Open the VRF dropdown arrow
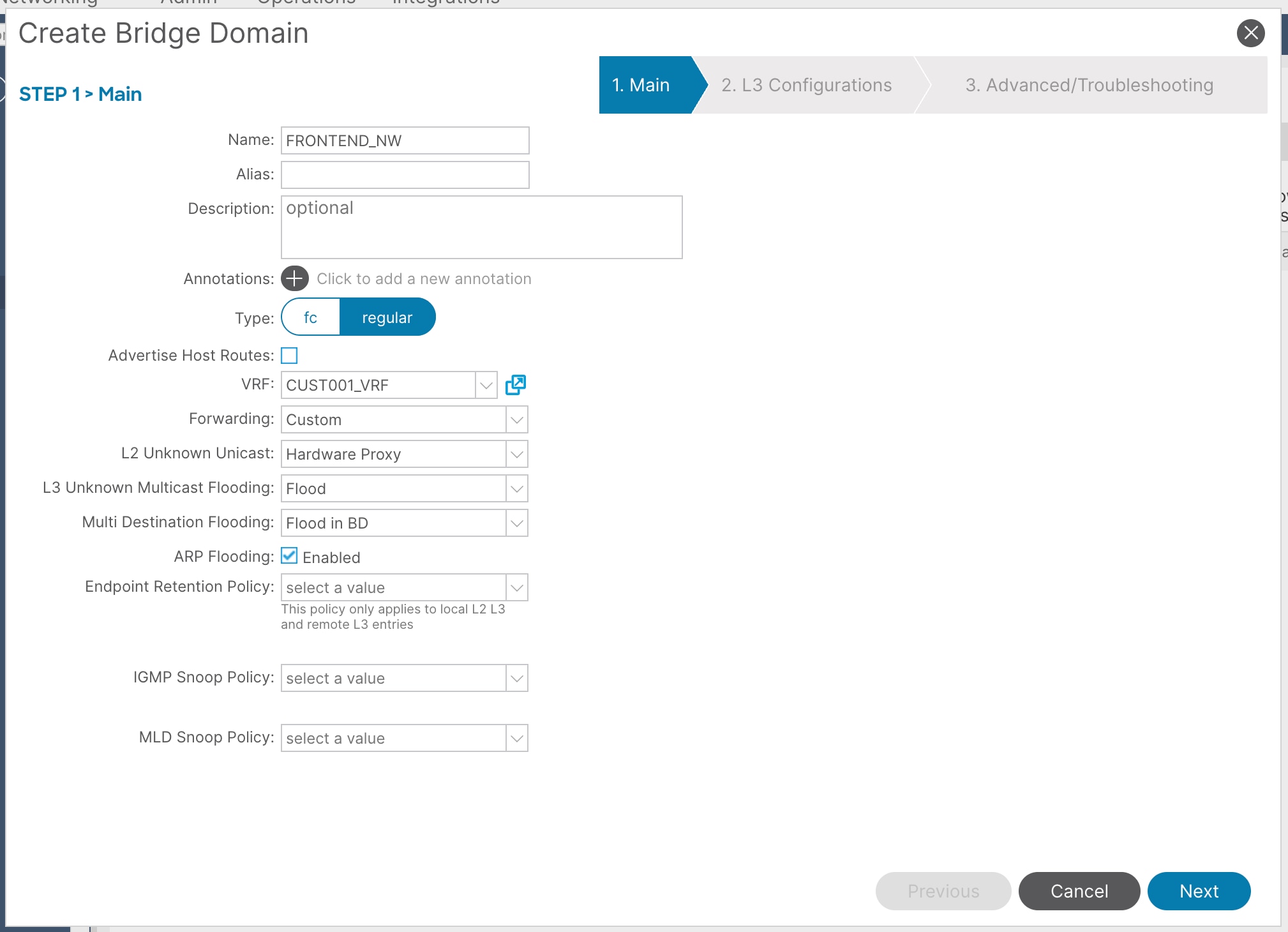 [x=486, y=385]
